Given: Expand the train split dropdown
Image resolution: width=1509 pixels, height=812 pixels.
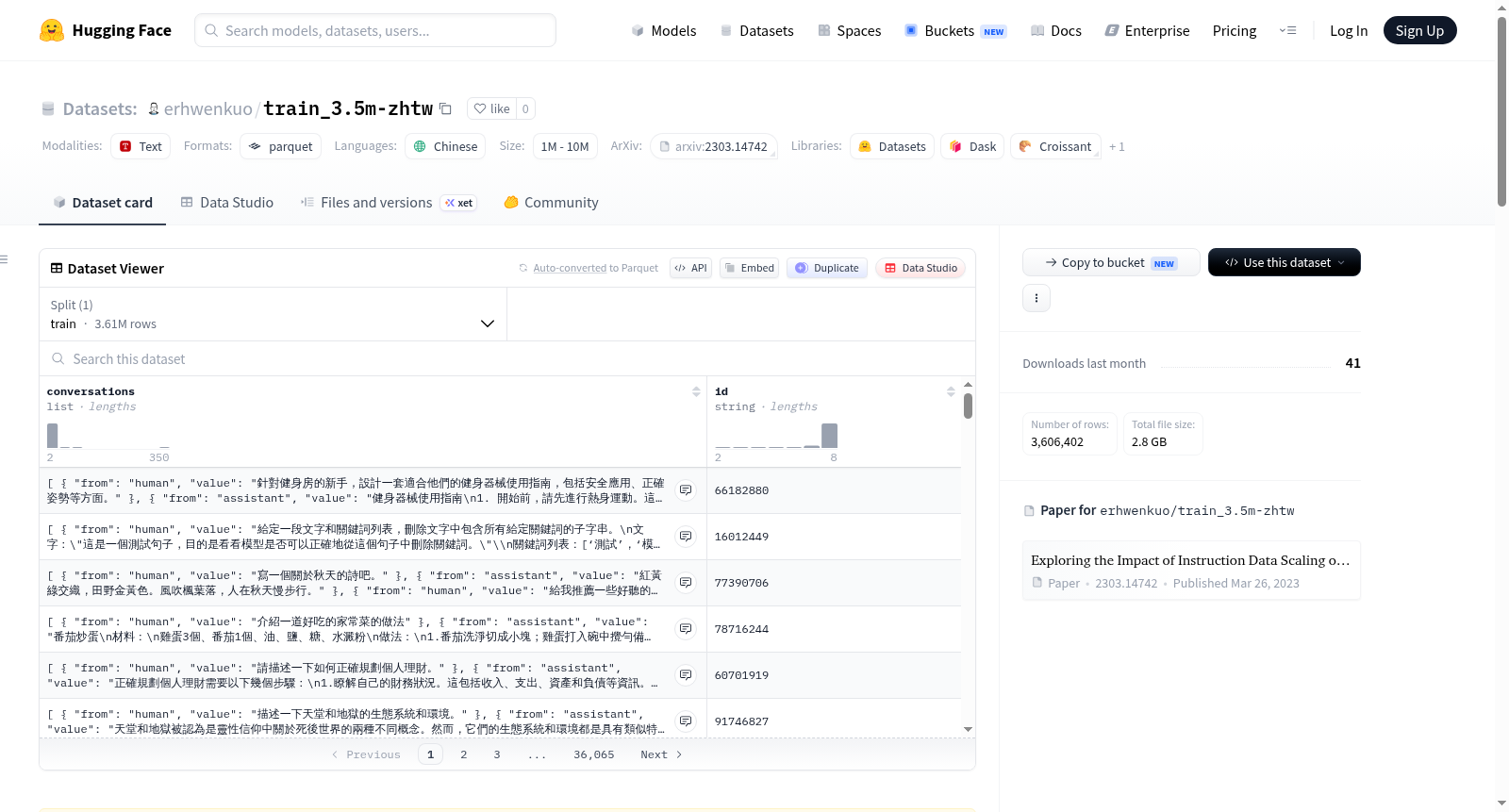Looking at the screenshot, I should tap(273, 314).
